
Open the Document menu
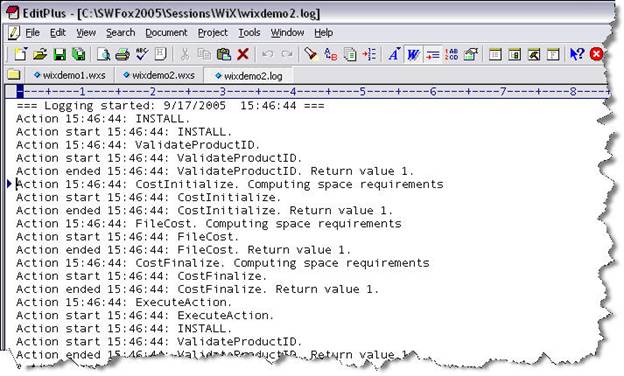tap(166, 33)
